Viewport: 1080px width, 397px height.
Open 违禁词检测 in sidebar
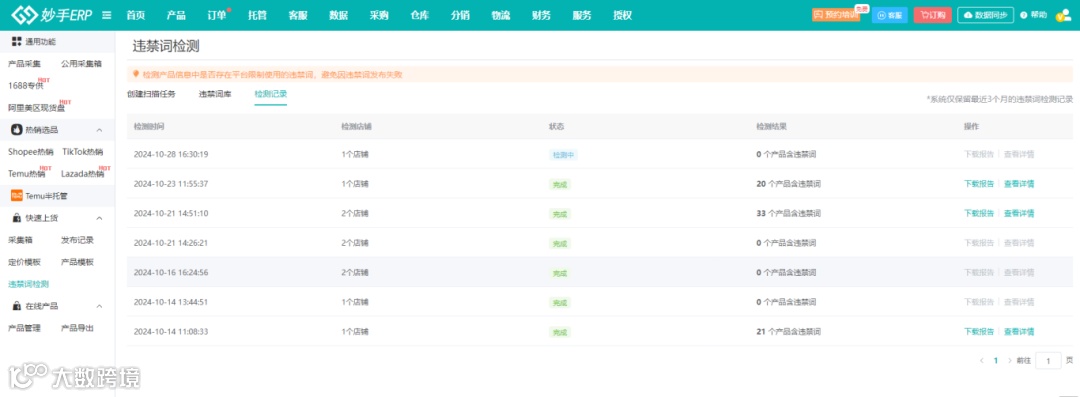pos(28,284)
